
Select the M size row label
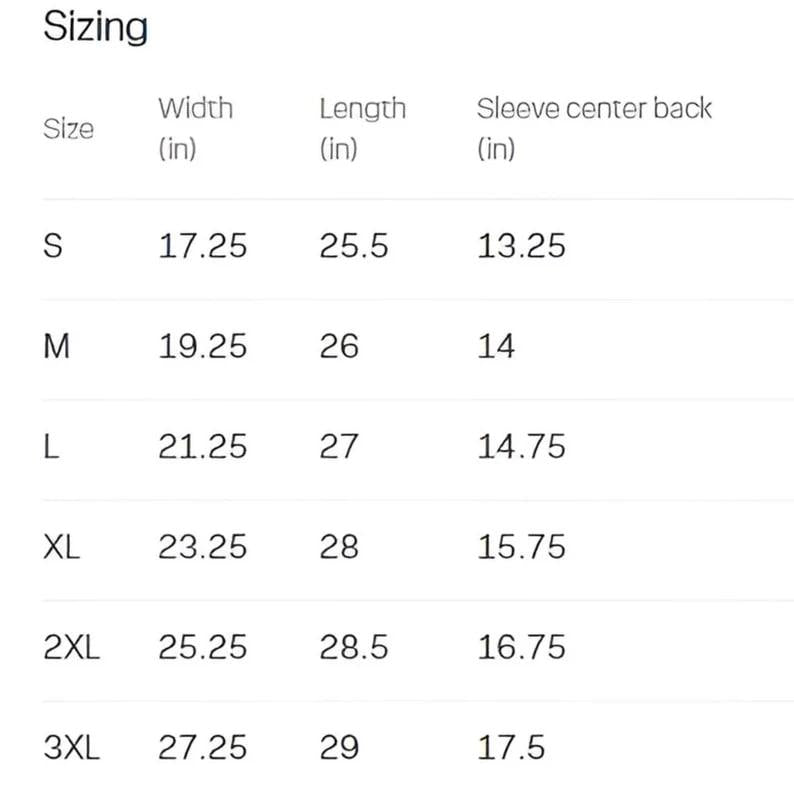click(x=57, y=347)
